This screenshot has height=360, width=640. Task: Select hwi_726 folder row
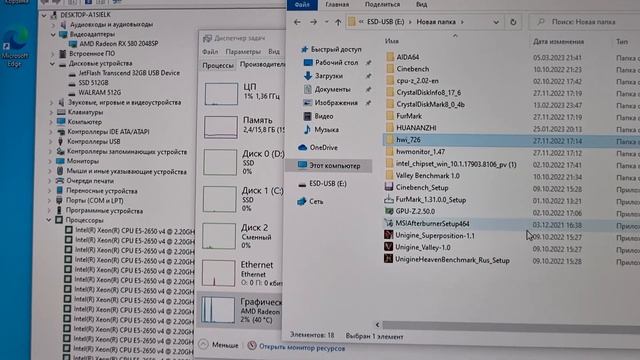click(x=511, y=140)
